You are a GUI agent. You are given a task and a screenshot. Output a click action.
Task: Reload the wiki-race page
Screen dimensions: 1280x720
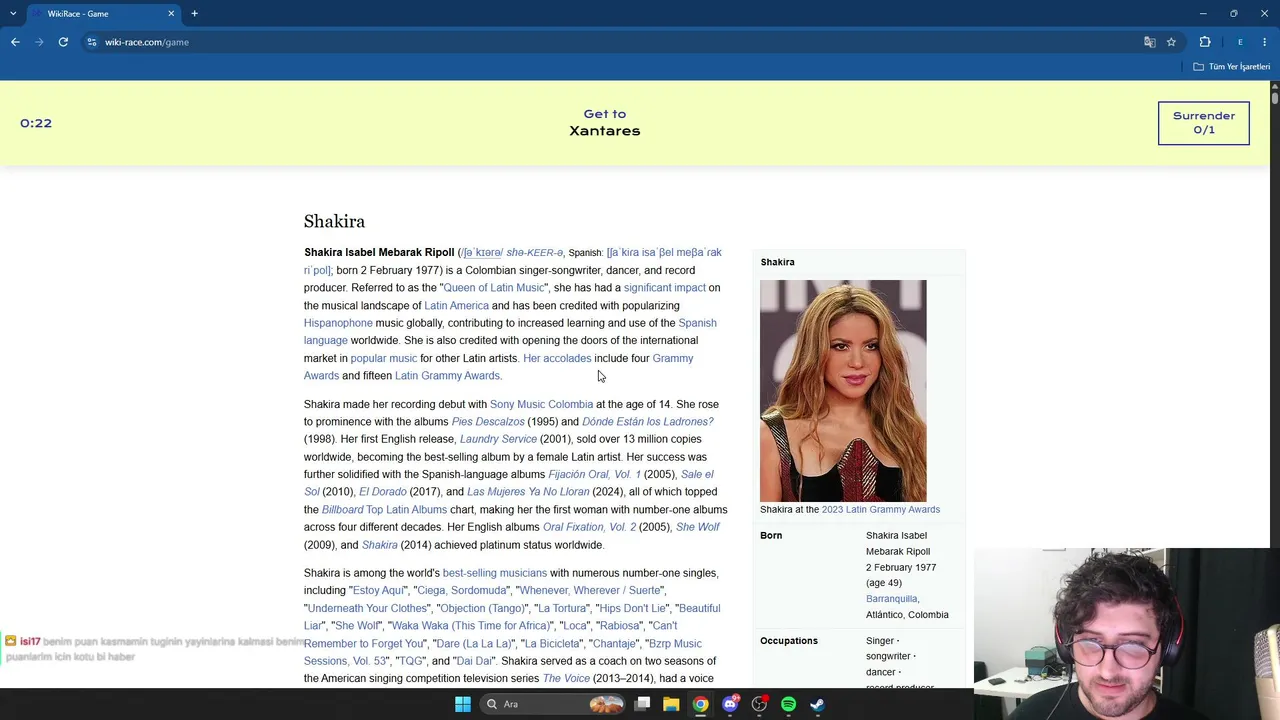tap(63, 42)
